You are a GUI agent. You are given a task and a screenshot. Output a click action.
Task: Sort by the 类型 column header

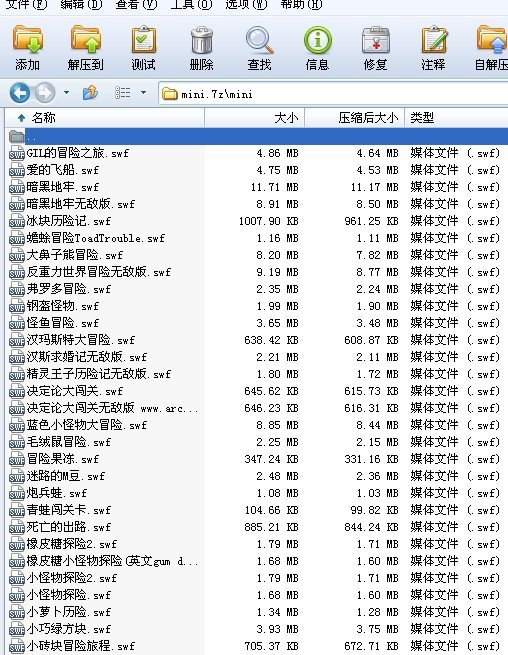[x=456, y=118]
